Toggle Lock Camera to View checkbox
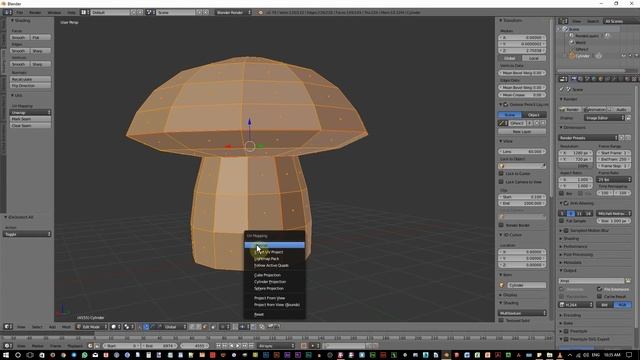Image resolution: width=640 pixels, height=360 pixels. [x=501, y=182]
